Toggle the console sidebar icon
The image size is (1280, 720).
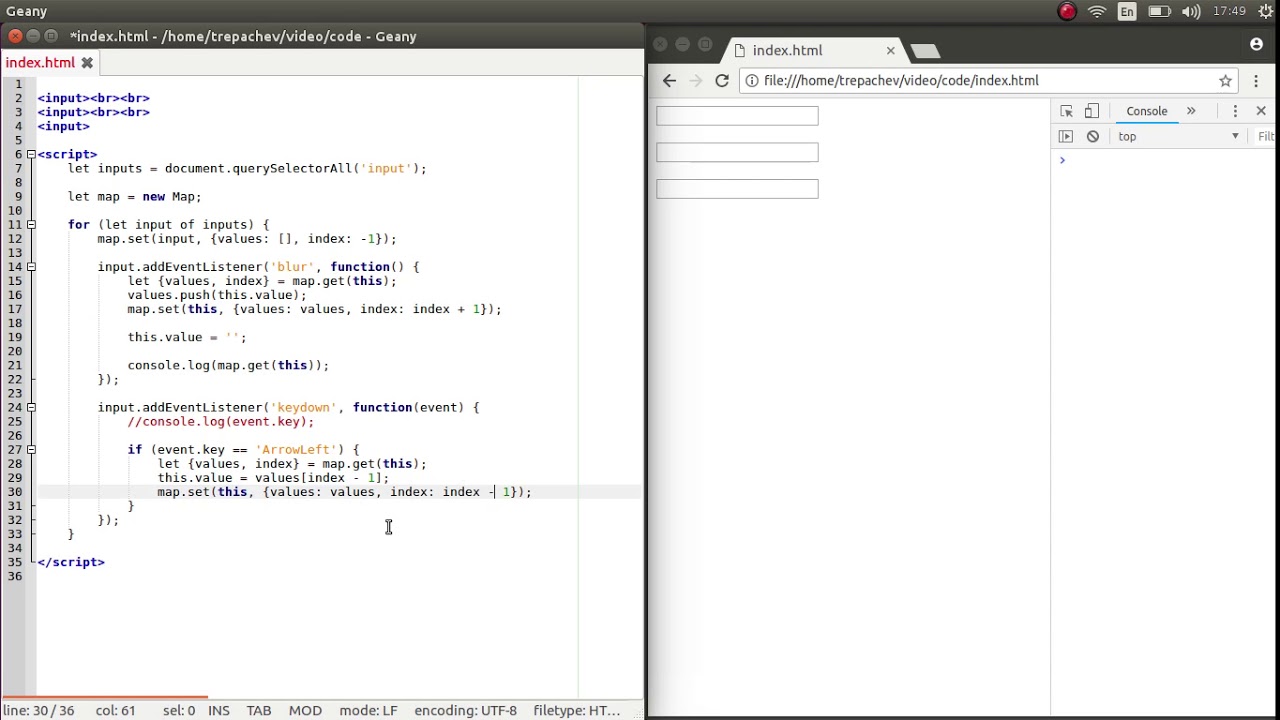[x=1066, y=136]
